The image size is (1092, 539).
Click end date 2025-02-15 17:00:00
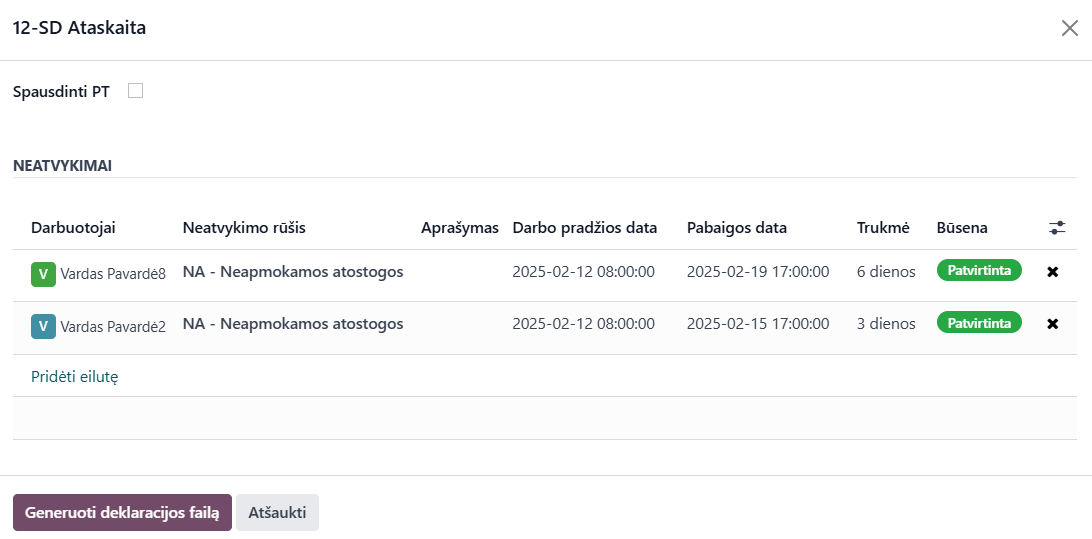click(758, 324)
